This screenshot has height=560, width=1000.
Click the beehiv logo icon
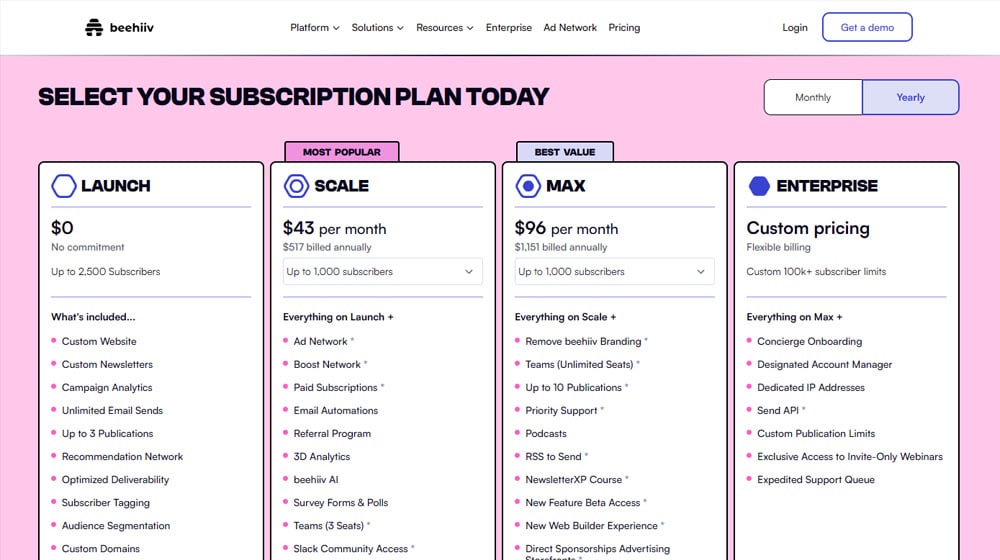pyautogui.click(x=94, y=27)
